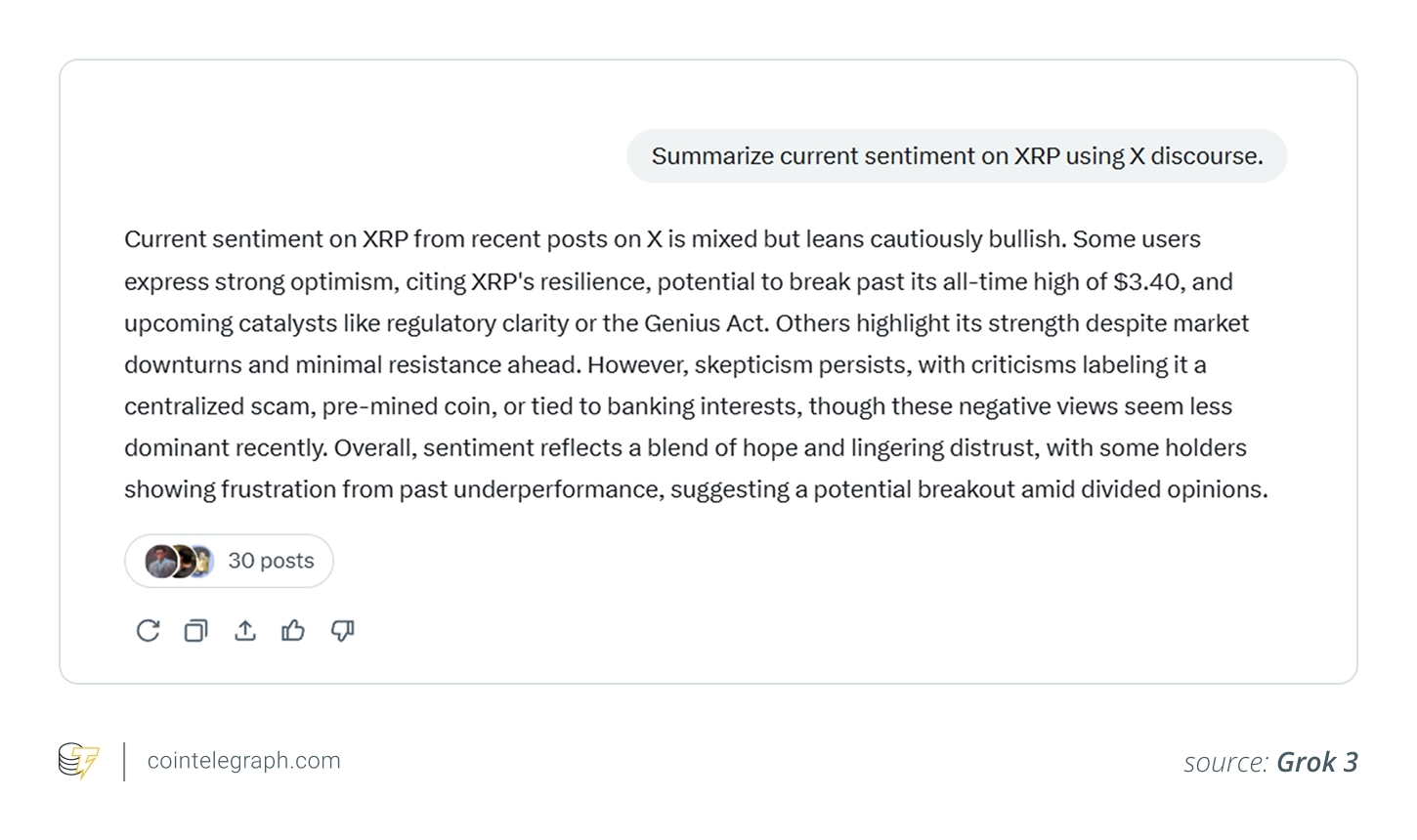Viewport: 1417px width, 840px height.
Task: Click the regenerate response icon
Action: (148, 631)
